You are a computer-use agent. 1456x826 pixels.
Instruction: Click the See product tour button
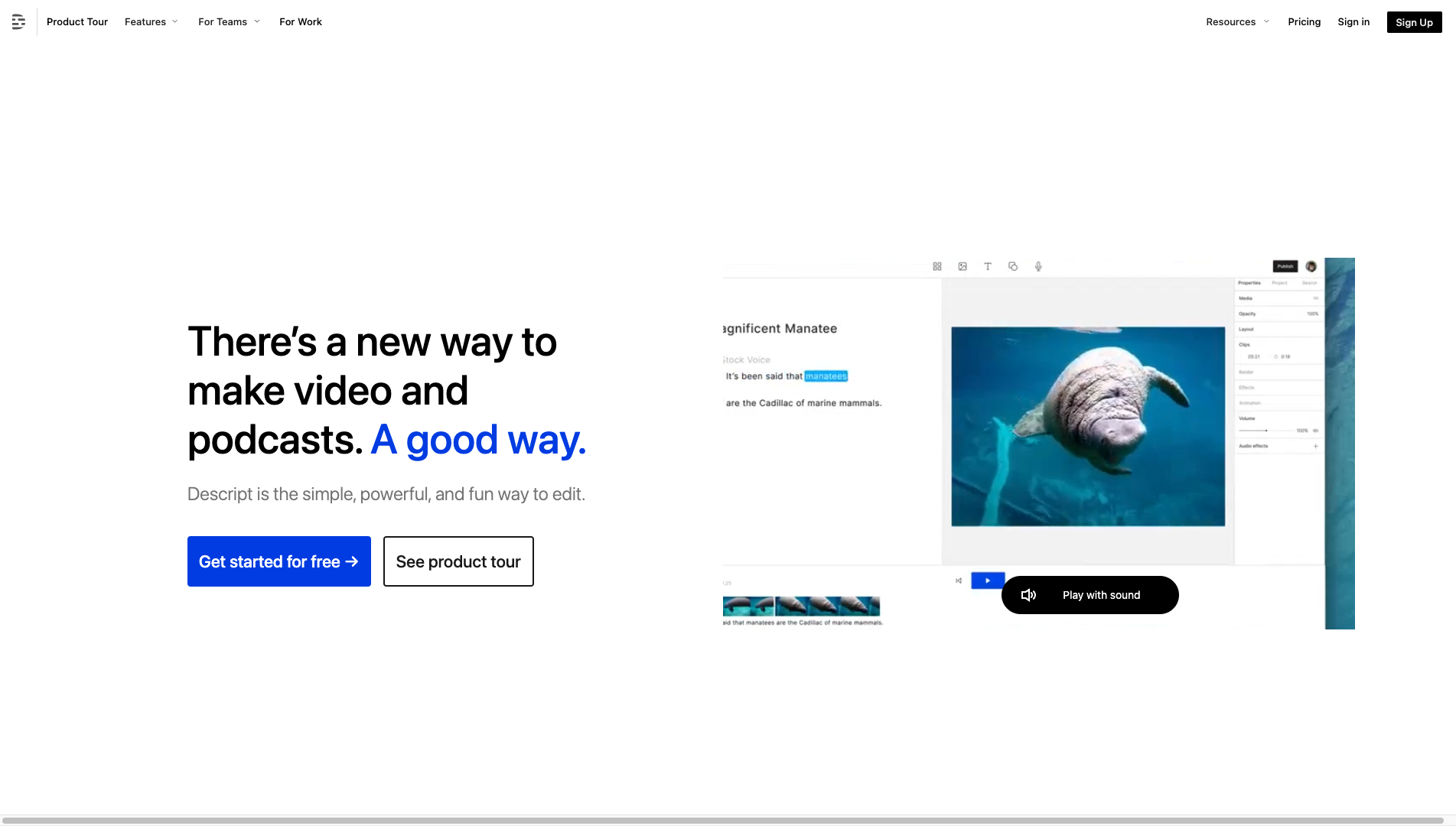pyautogui.click(x=458, y=561)
